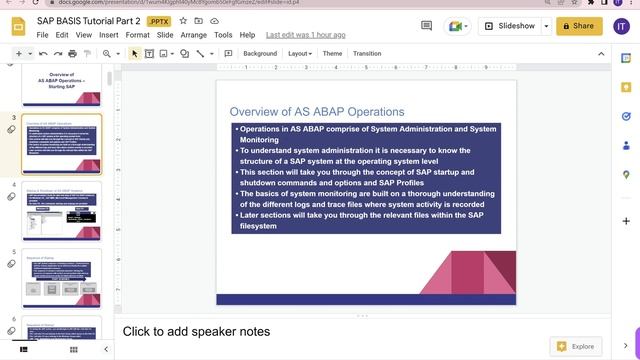This screenshot has height=360, width=640.
Task: Open the zoom level dropdown arrow
Action: click(x=118, y=53)
